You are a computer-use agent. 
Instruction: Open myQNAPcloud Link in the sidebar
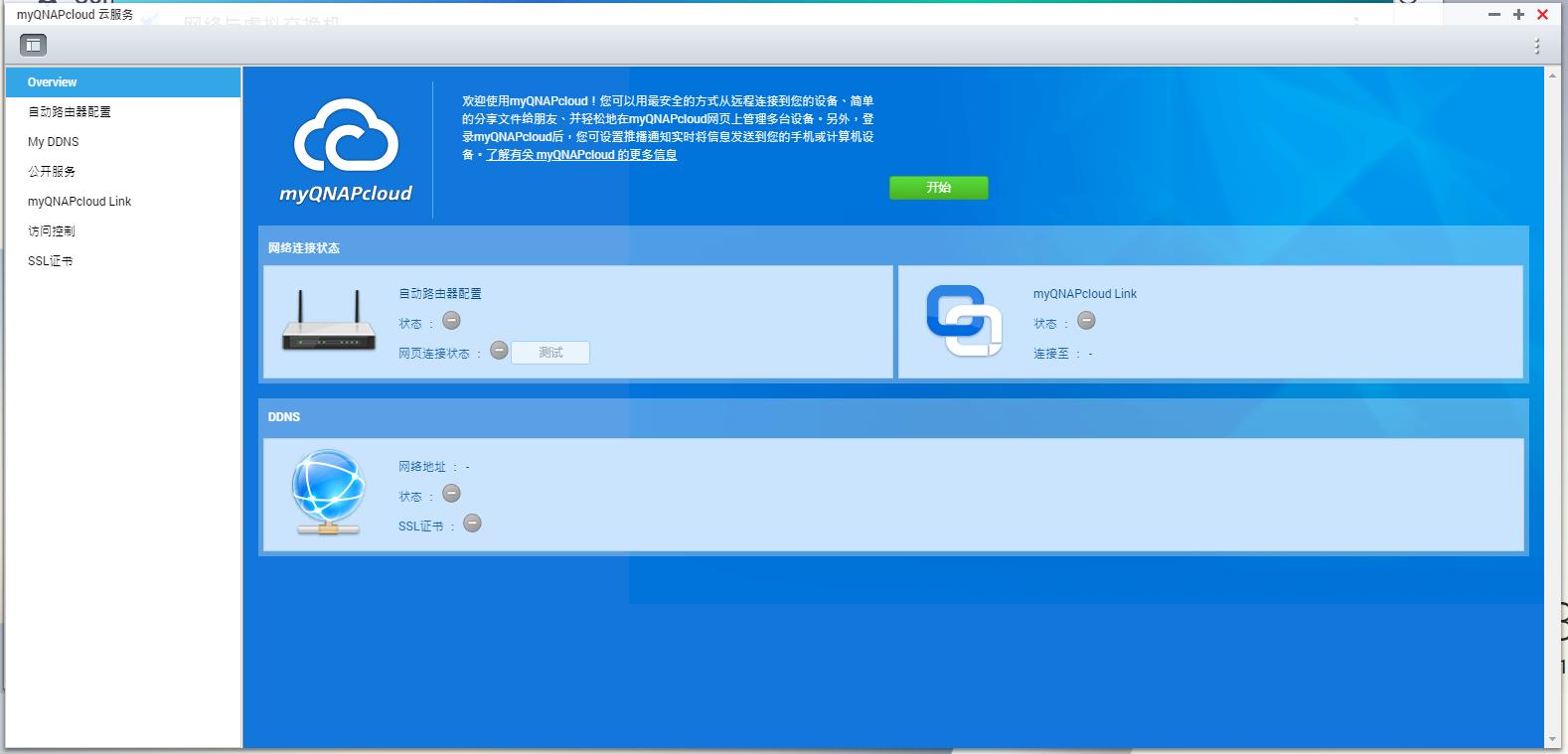point(123,202)
